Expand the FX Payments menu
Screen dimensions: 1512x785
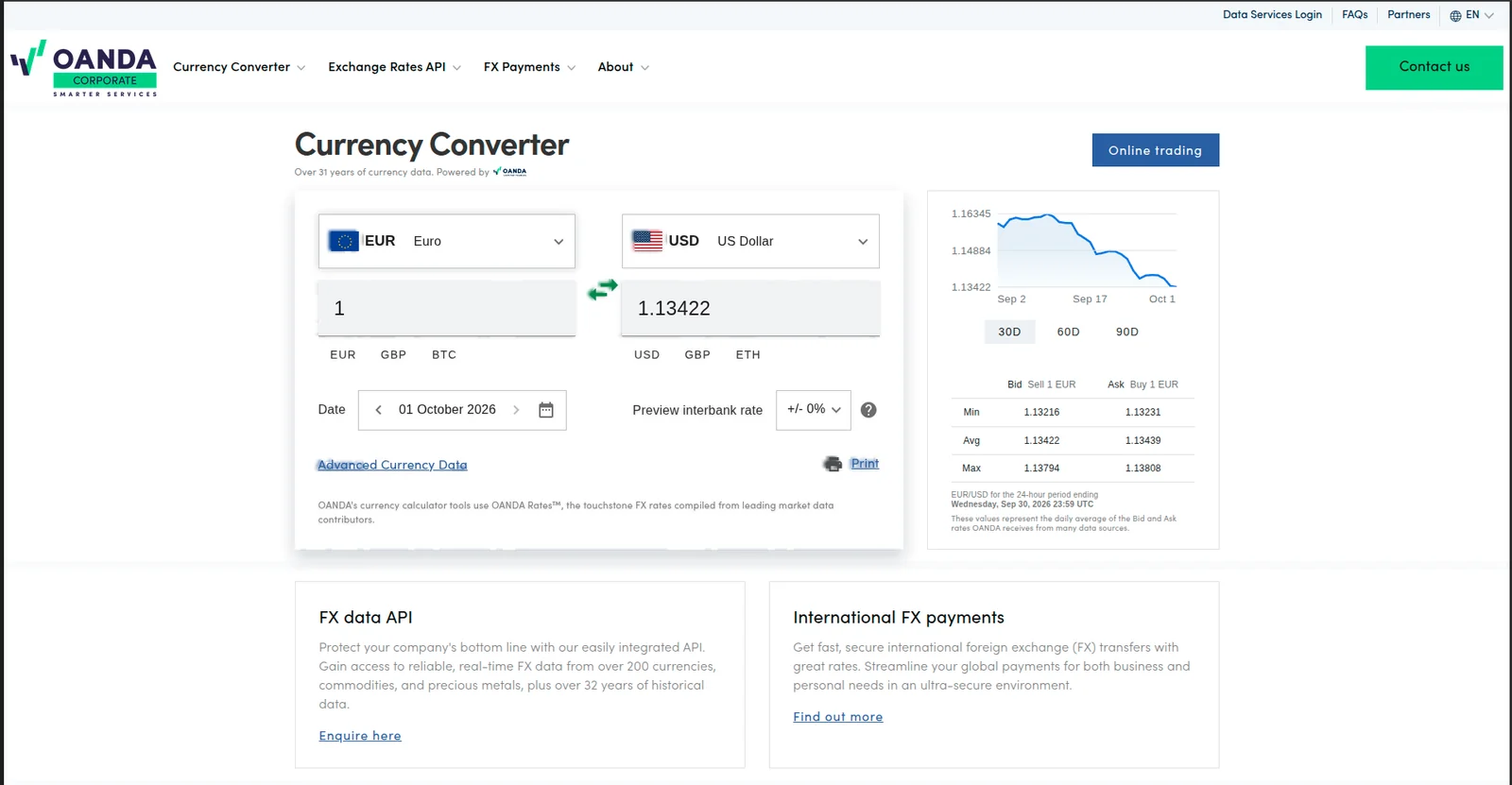(530, 67)
